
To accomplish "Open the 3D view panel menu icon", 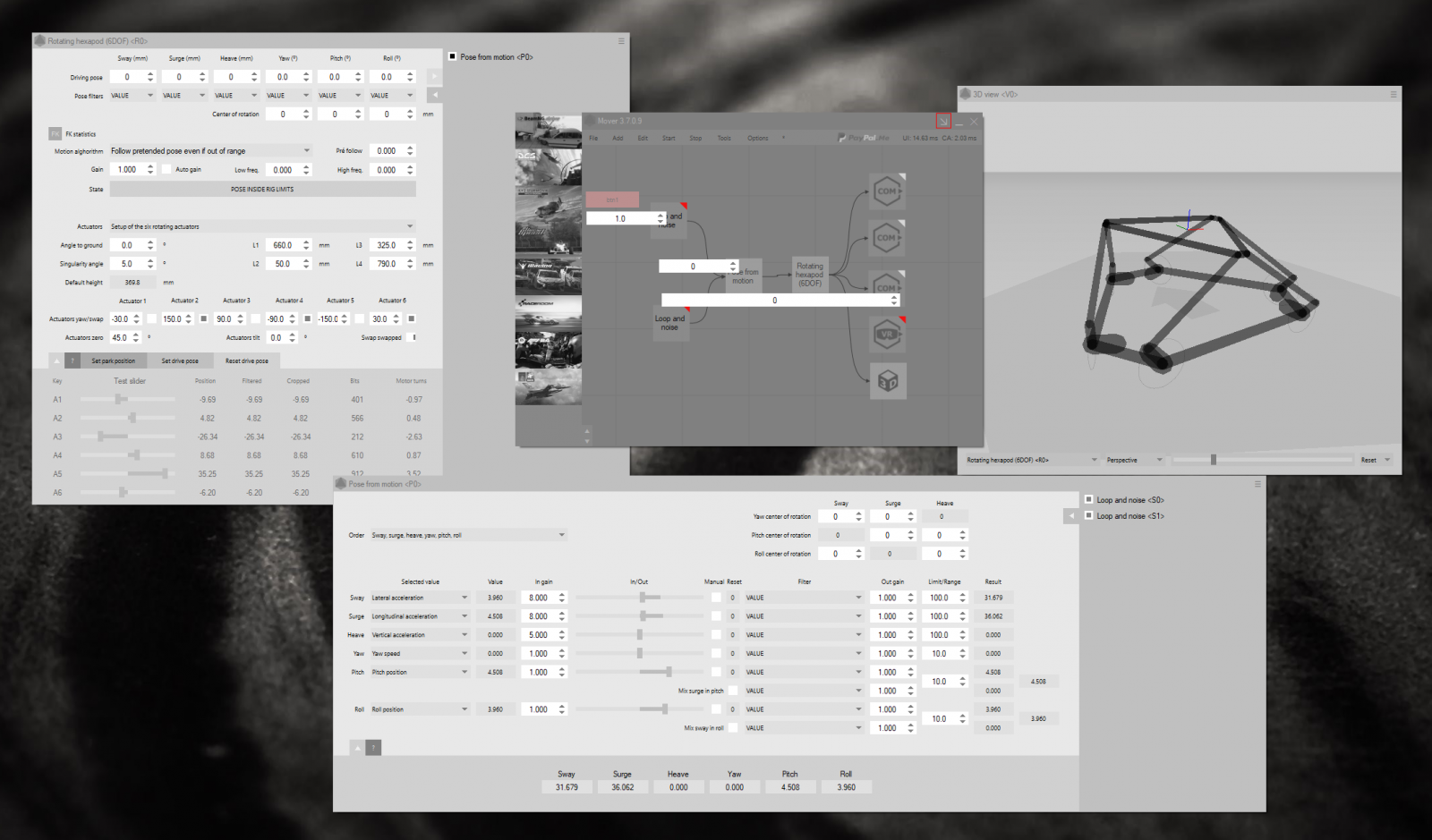I will (1393, 94).
